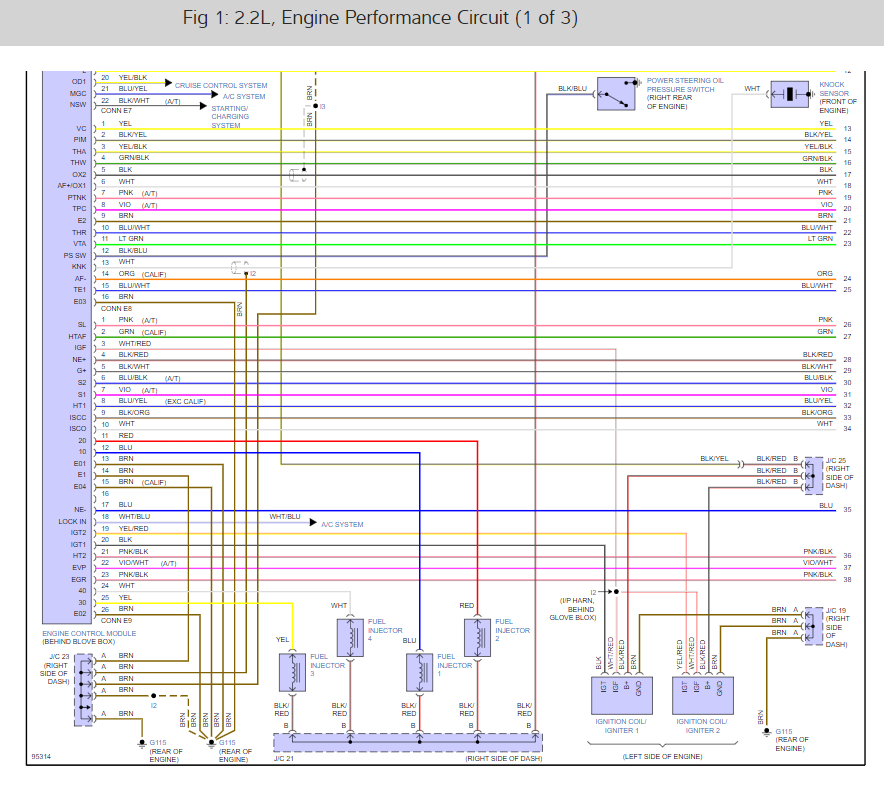The height and width of the screenshot is (786, 884).
Task: Click the 'IGT2' pin label
Action: pyautogui.click(x=78, y=533)
